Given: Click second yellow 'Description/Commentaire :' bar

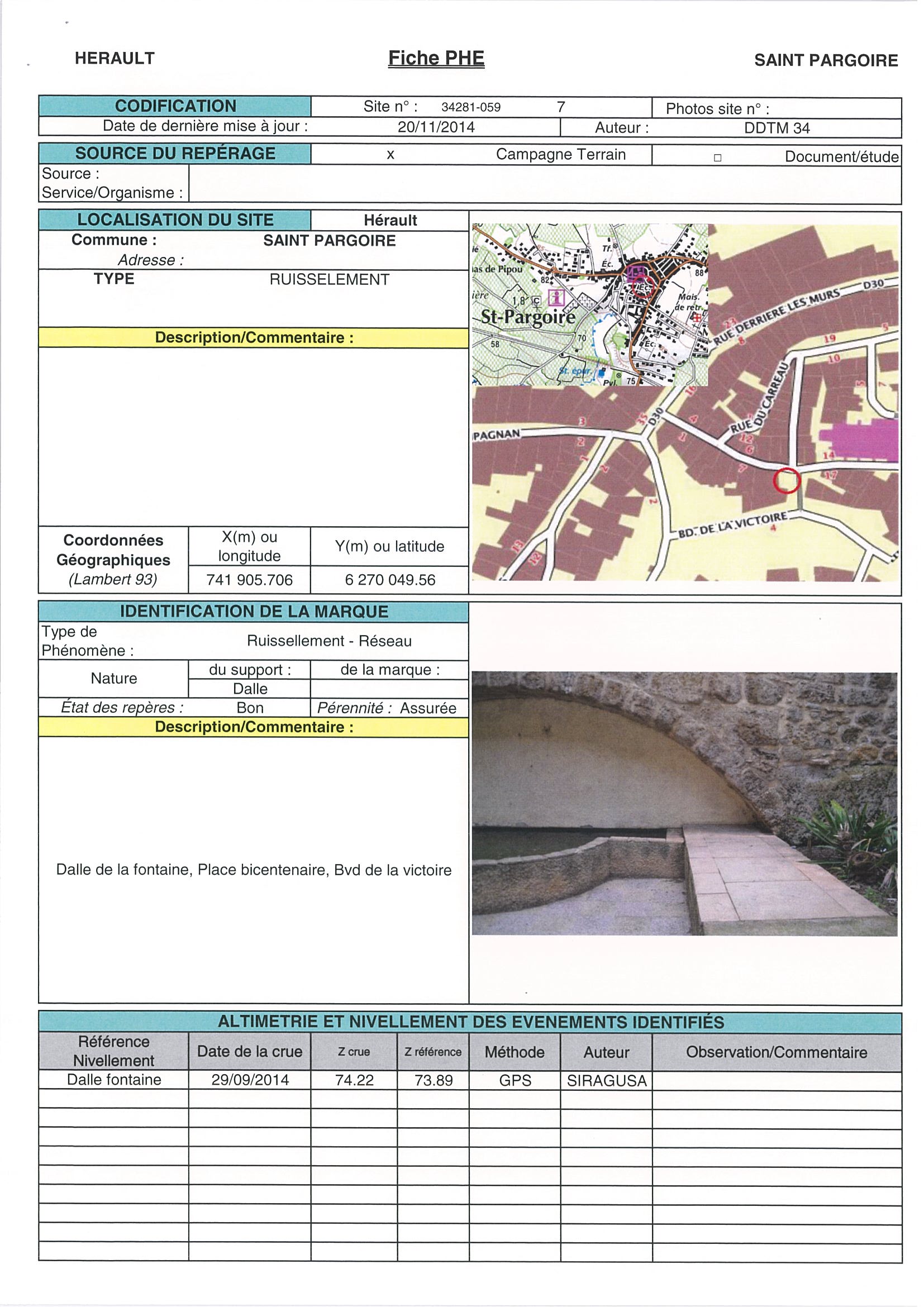Looking at the screenshot, I should (x=254, y=727).
